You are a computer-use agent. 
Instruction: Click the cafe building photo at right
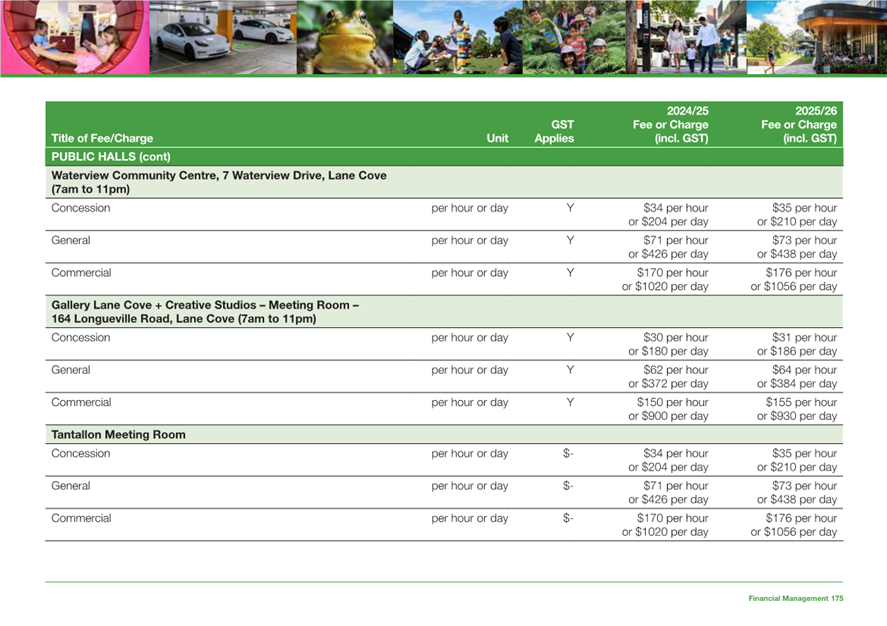pyautogui.click(x=817, y=37)
